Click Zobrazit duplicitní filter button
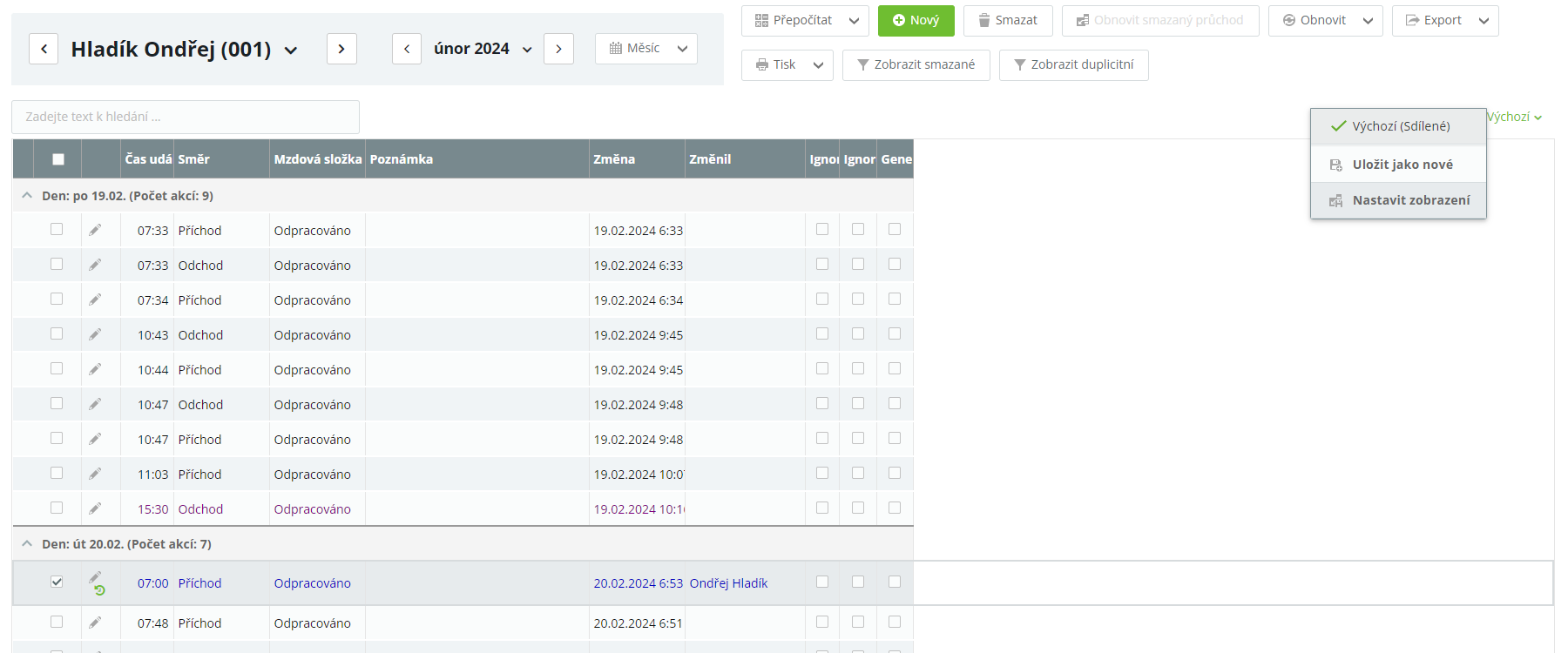This screenshot has width=1568, height=653. click(x=1073, y=64)
